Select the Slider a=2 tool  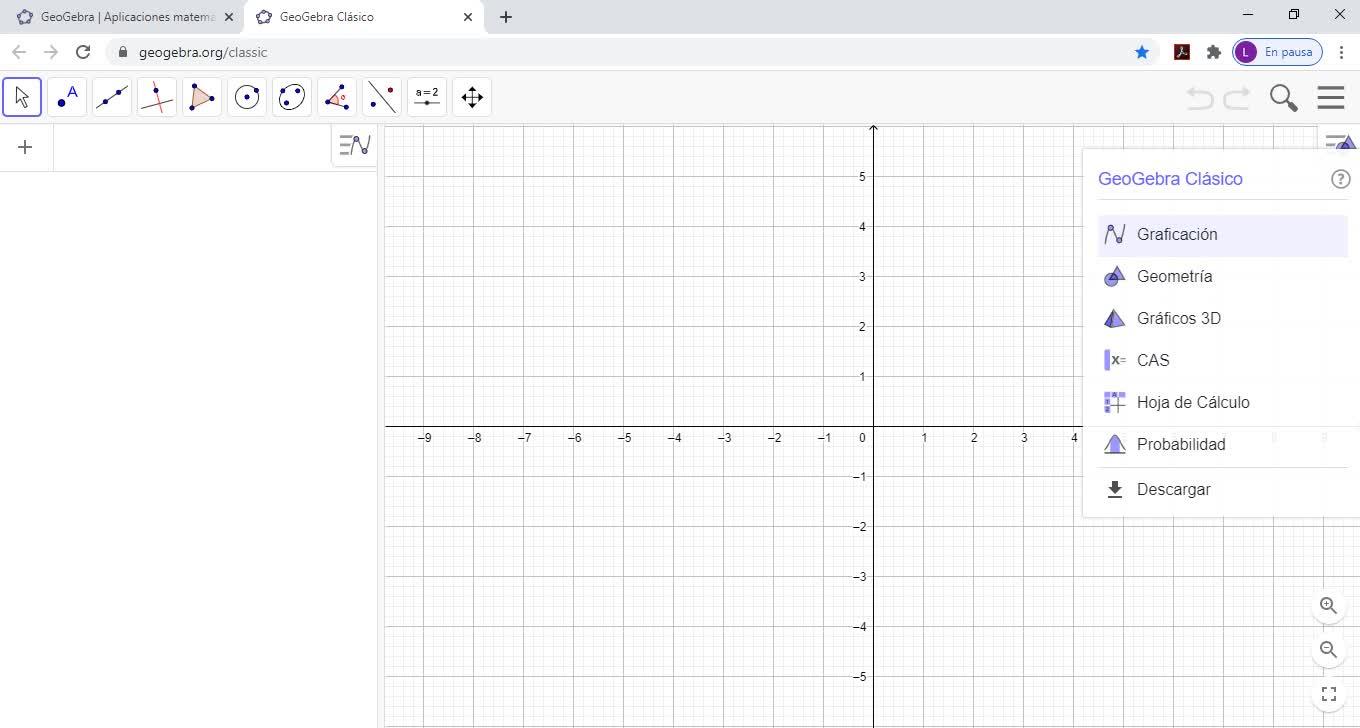pos(427,97)
